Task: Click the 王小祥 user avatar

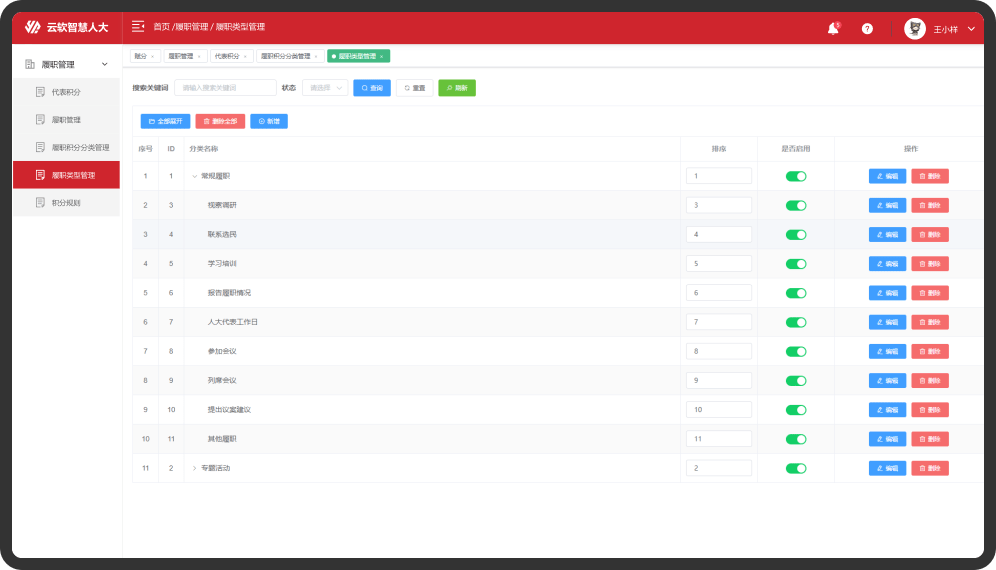Action: coord(914,28)
